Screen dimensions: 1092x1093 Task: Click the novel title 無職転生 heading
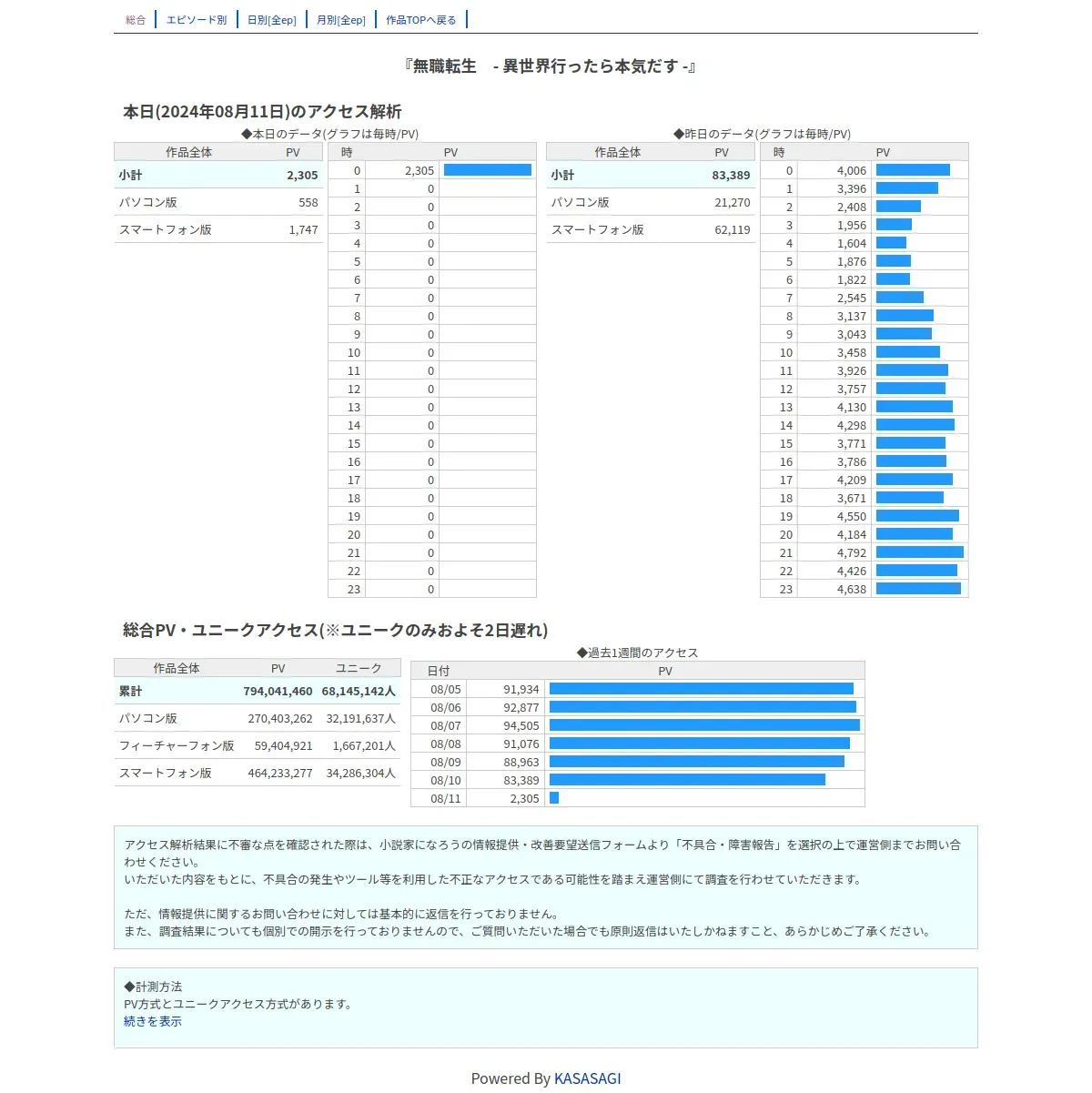pos(550,66)
